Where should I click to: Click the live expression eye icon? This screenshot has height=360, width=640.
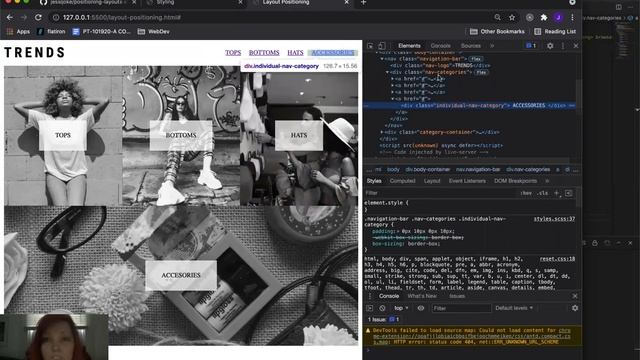(x=421, y=308)
